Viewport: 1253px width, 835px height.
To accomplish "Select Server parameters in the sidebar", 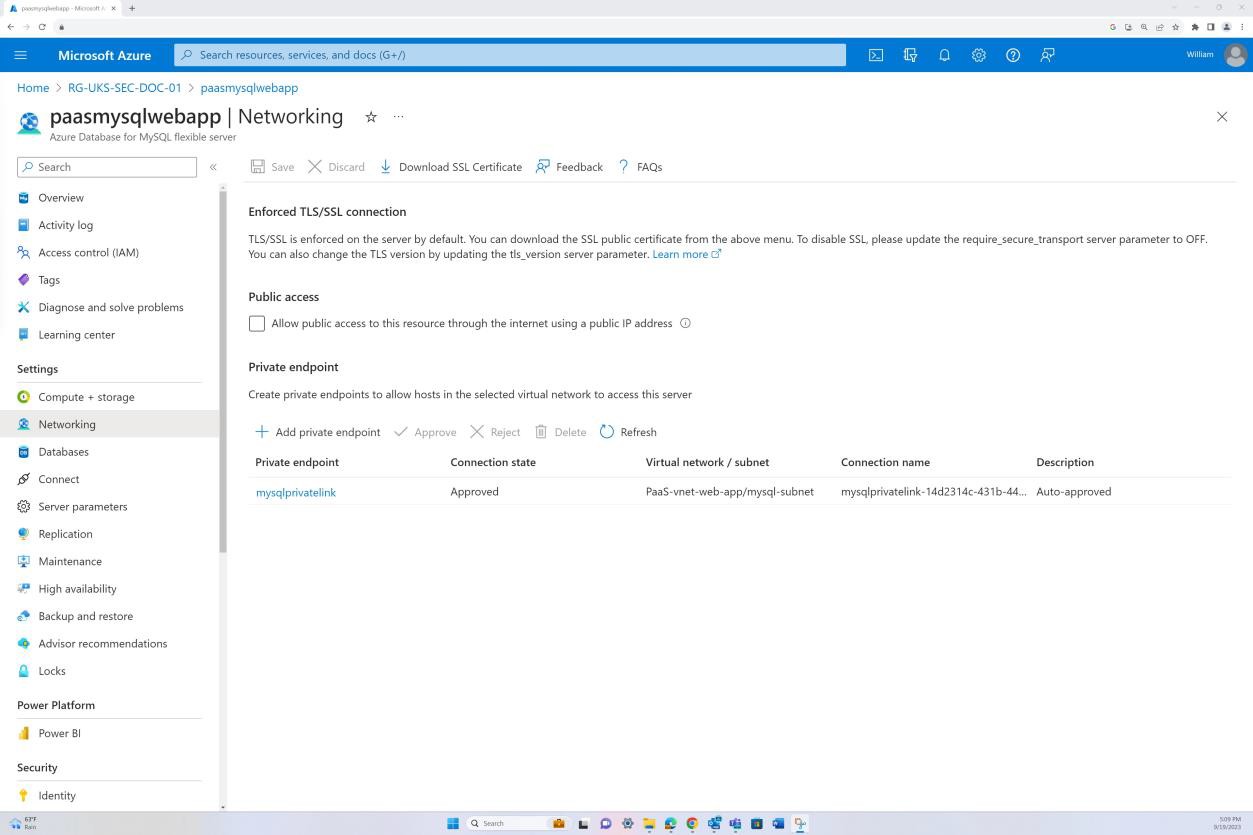I will (x=82, y=506).
